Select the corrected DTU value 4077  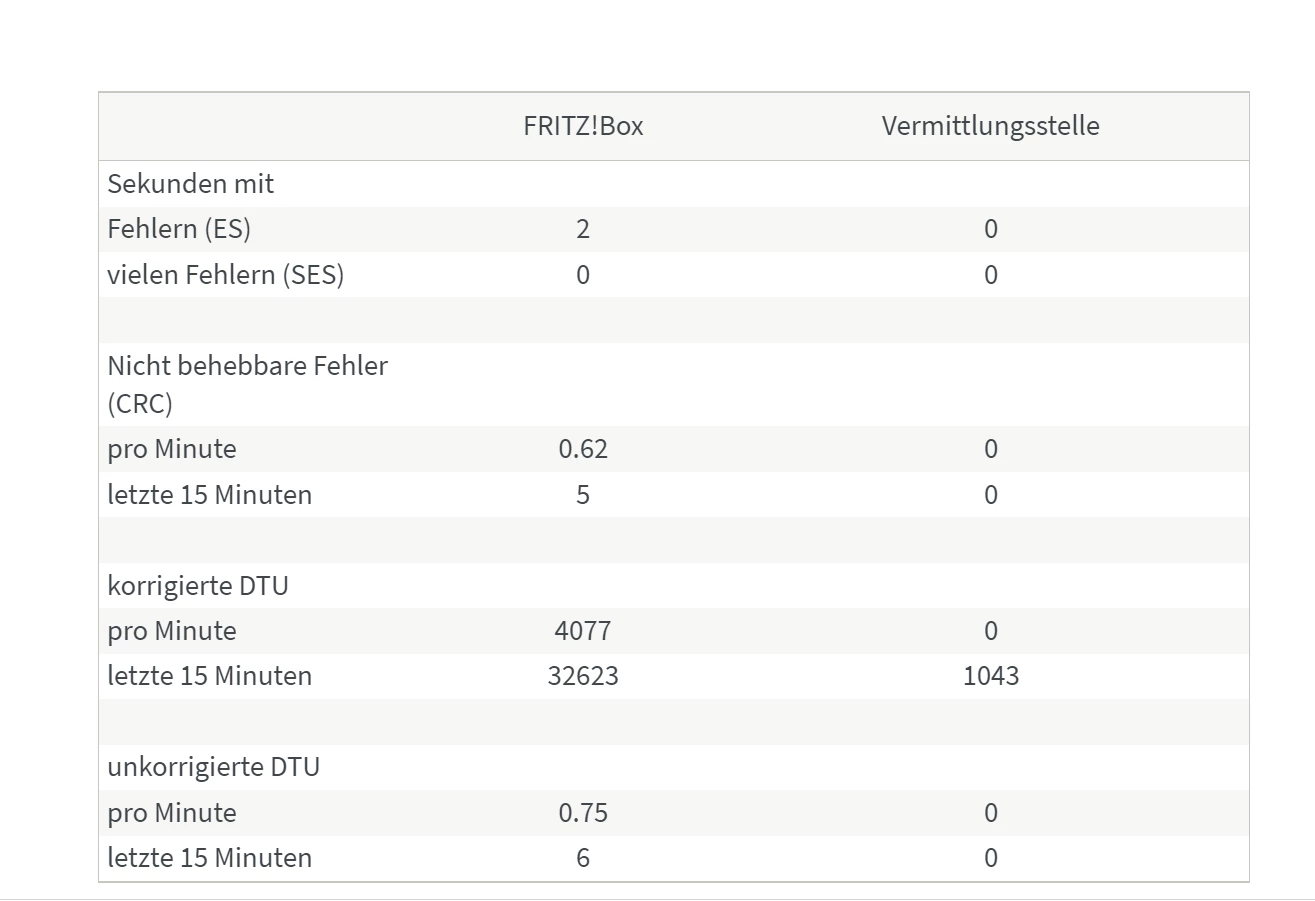coord(583,631)
